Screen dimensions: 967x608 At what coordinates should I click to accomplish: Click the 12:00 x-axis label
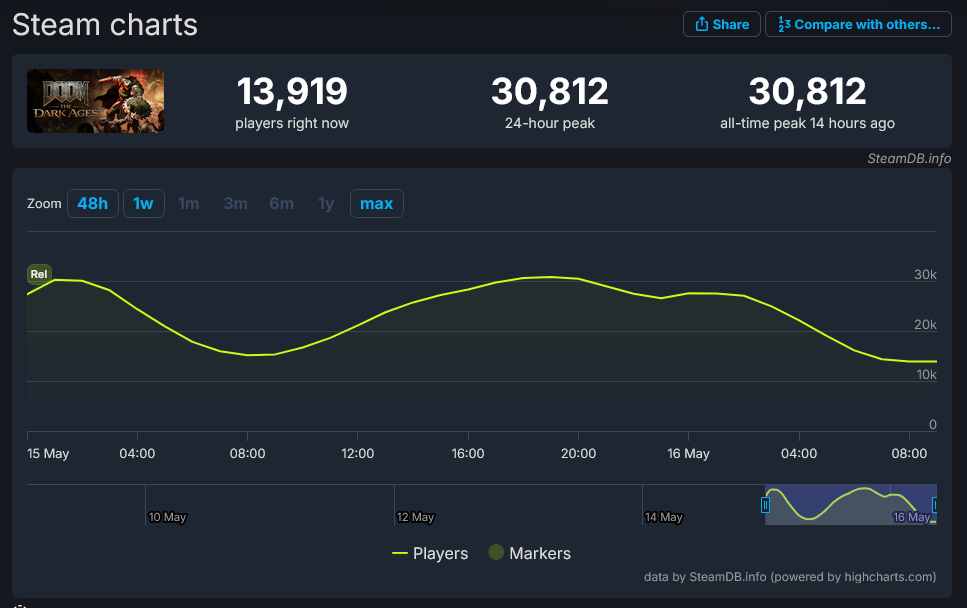pyautogui.click(x=358, y=453)
